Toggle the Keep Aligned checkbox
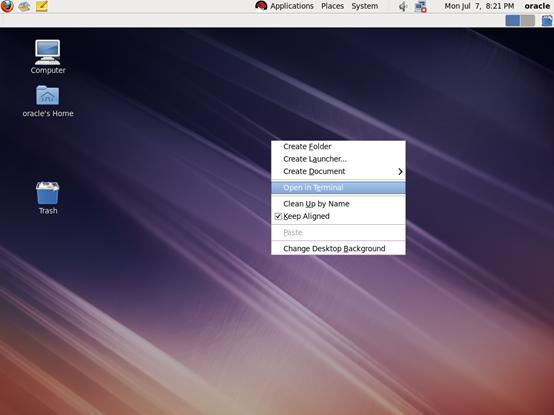 click(278, 216)
